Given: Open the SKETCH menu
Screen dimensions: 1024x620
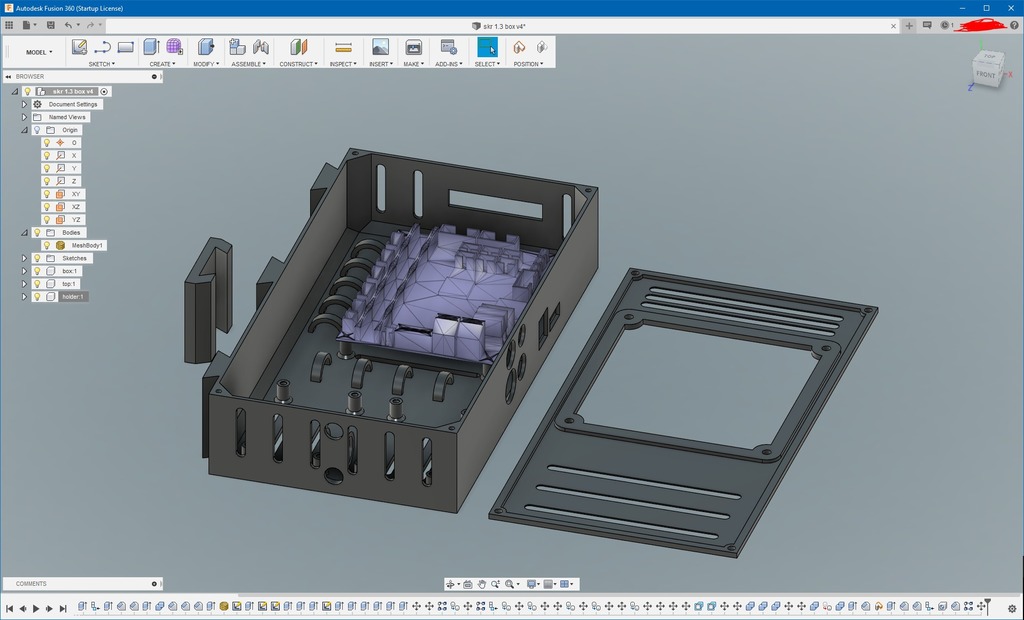Looking at the screenshot, I should coord(101,64).
